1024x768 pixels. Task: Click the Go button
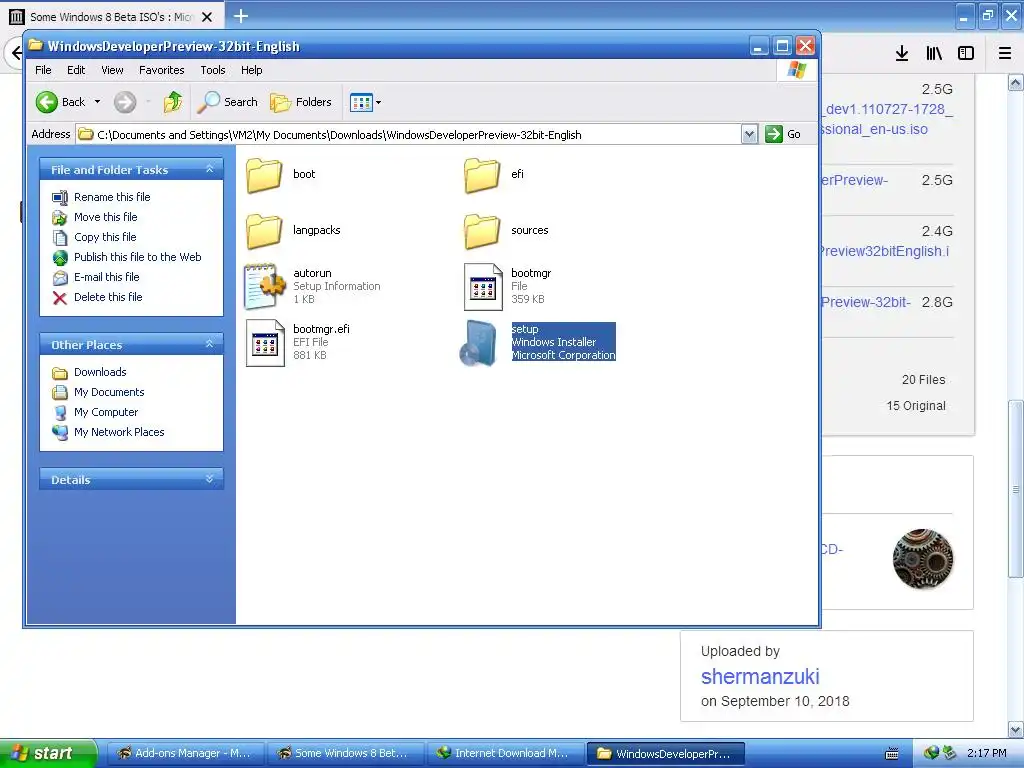point(784,135)
